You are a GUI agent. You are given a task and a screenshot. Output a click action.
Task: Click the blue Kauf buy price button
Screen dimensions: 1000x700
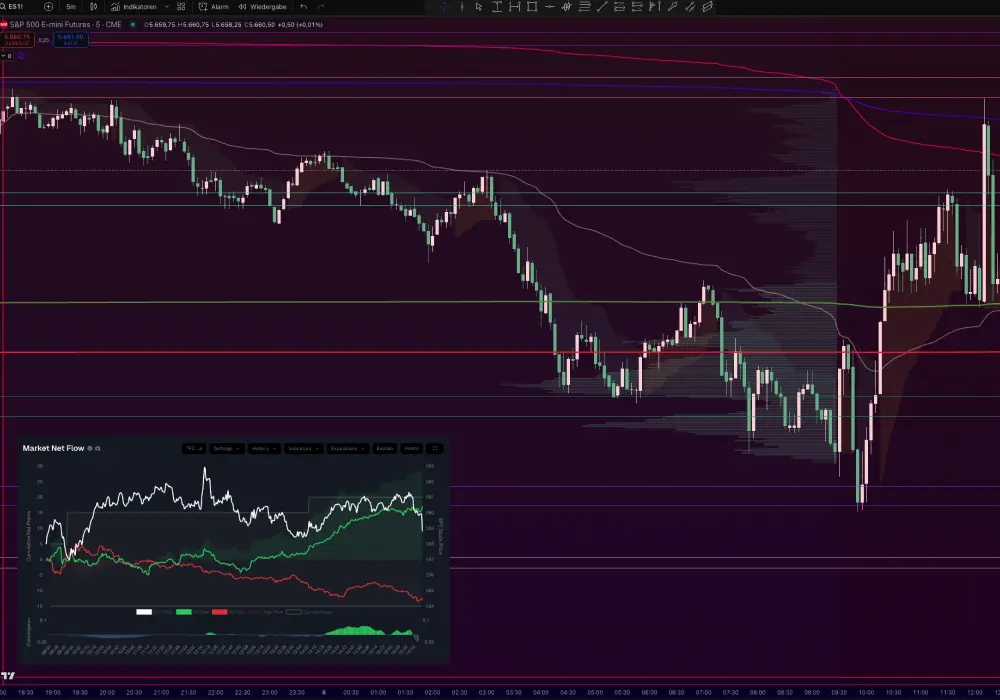[x=73, y=40]
